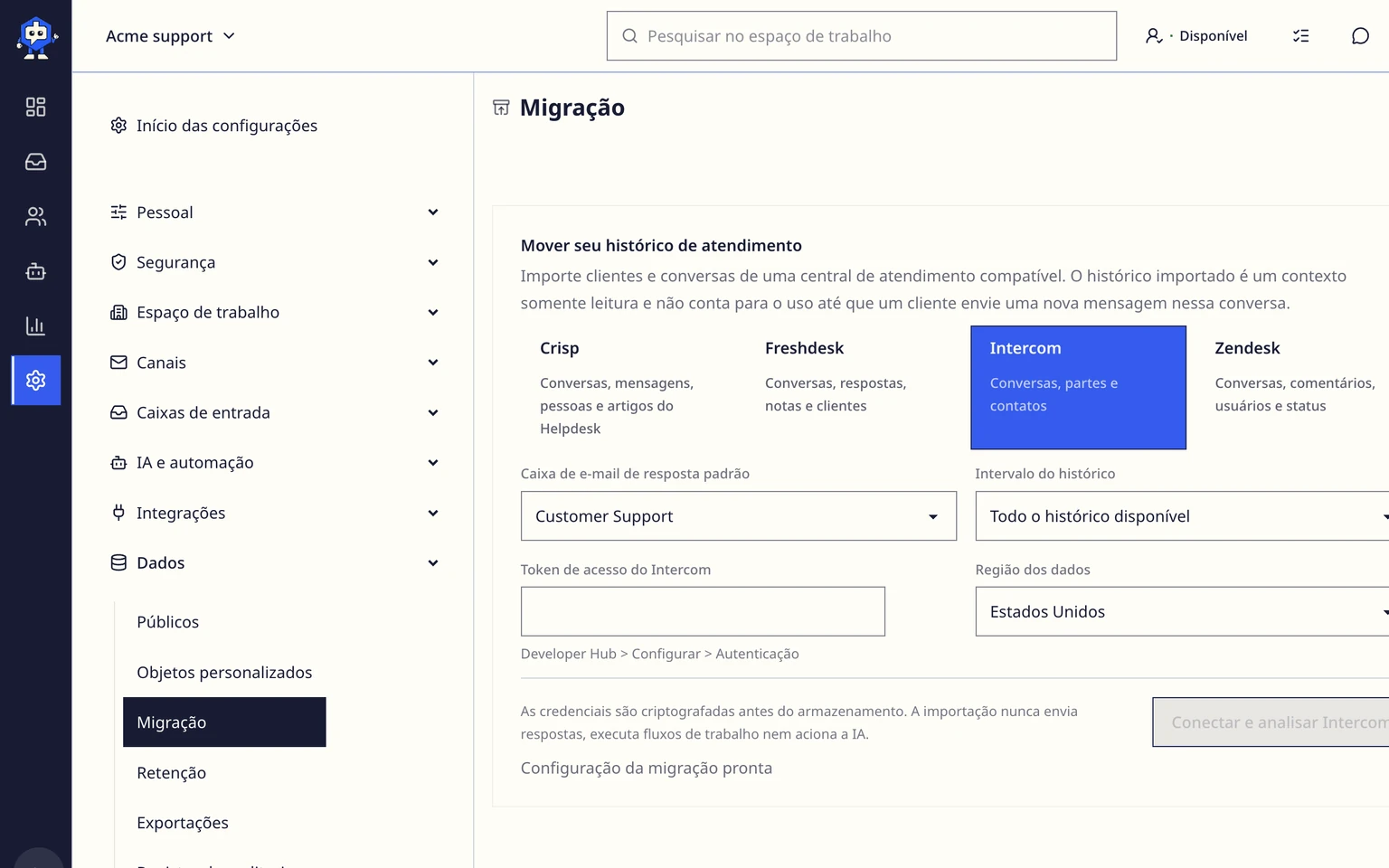The image size is (1389, 868).
Task: Open the Disponível availability status button
Action: pos(1195,36)
